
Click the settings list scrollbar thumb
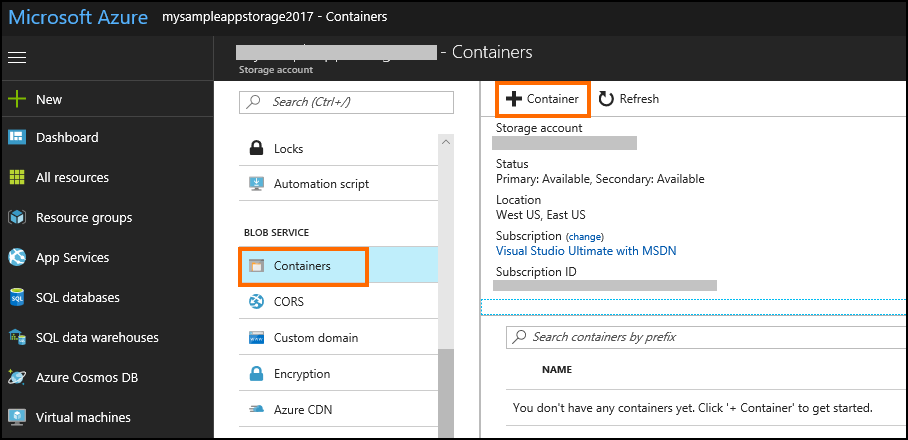(x=446, y=394)
